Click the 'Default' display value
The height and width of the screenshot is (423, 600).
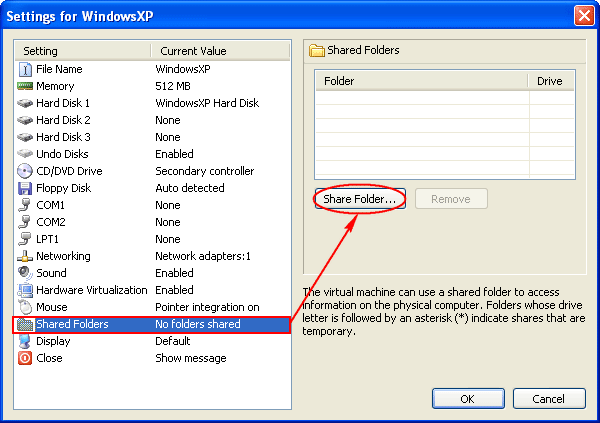point(173,341)
